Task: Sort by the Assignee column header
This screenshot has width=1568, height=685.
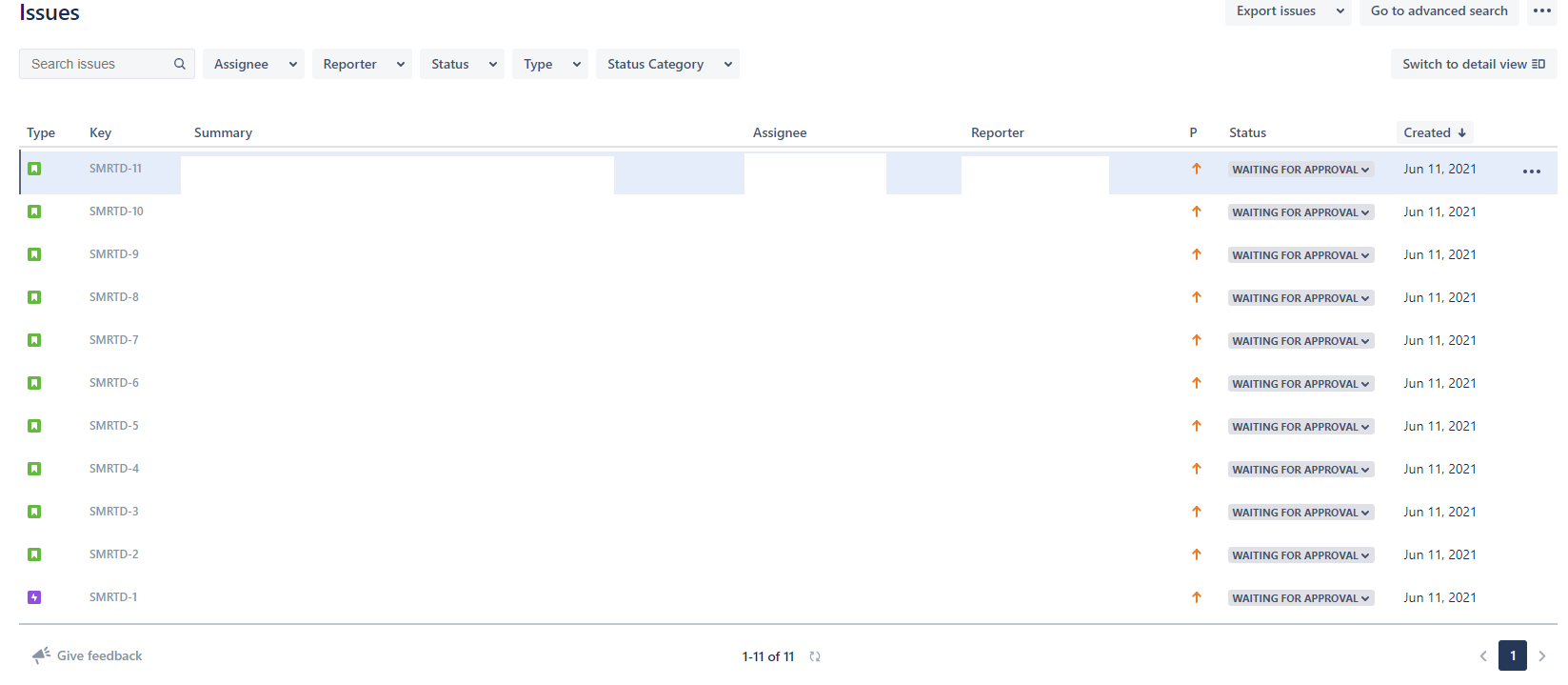Action: (x=780, y=132)
